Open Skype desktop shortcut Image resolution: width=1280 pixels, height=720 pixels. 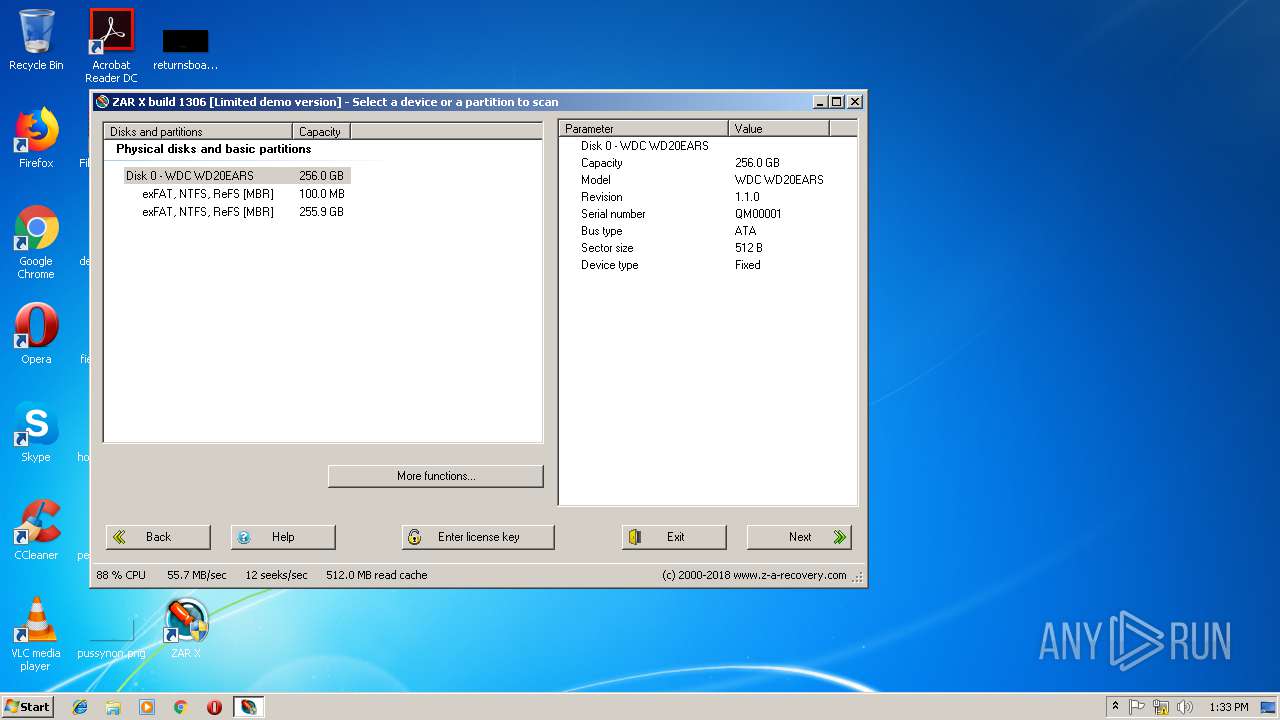[36, 432]
